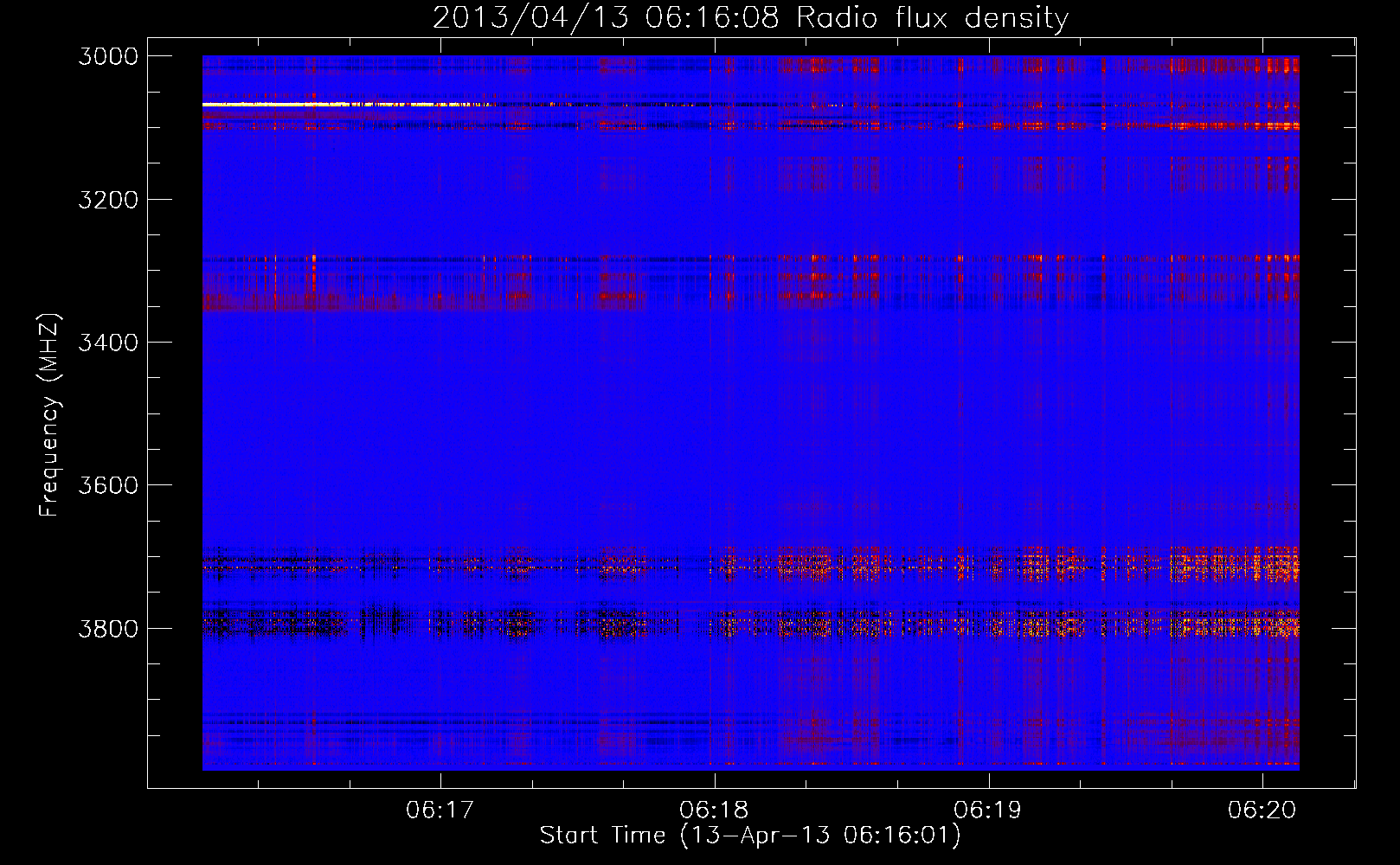This screenshot has width=1400, height=865.
Task: Select the 3200 frequency axis label
Action: tap(108, 200)
